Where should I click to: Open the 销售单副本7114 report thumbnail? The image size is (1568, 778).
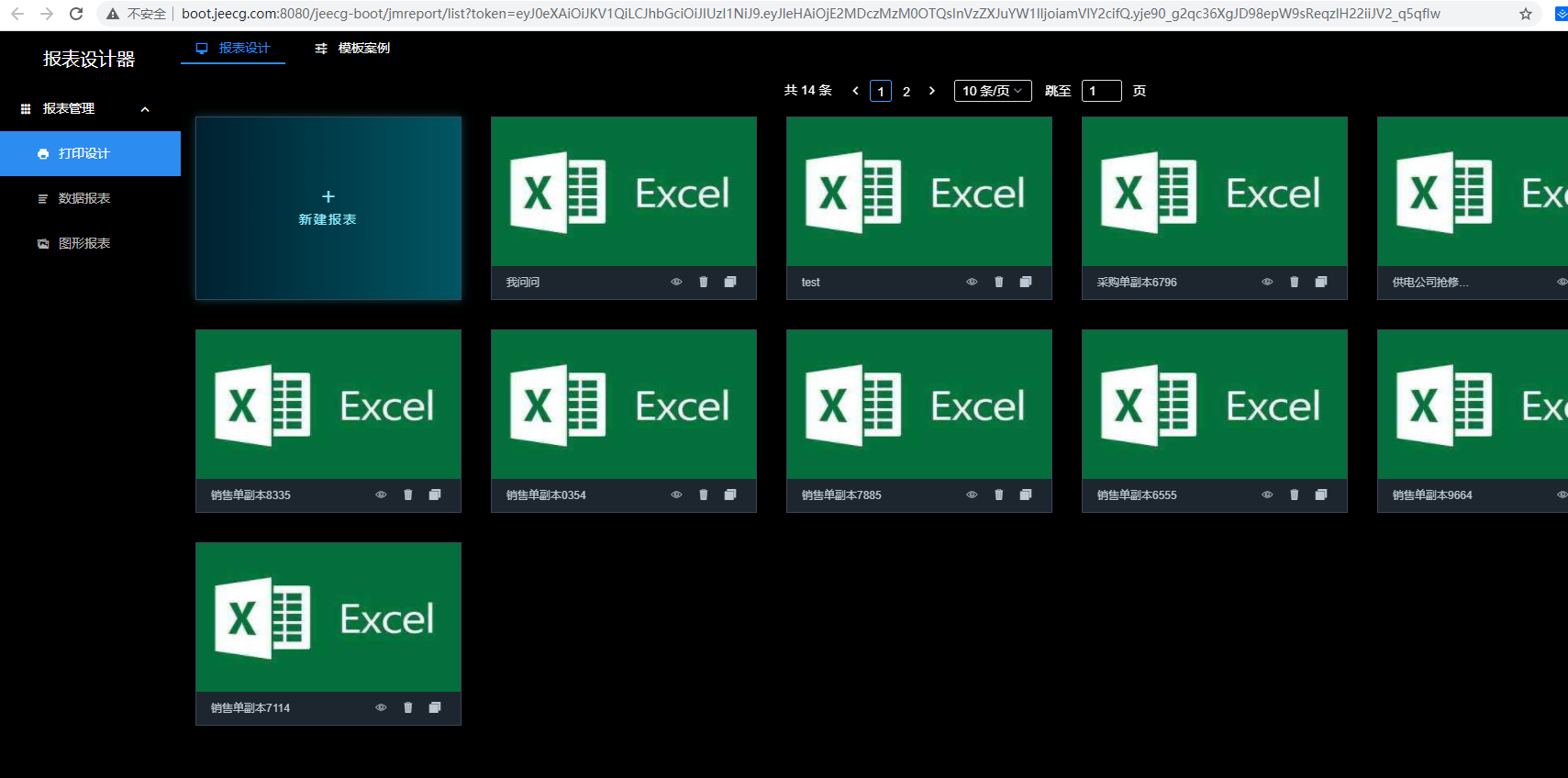[x=328, y=617]
